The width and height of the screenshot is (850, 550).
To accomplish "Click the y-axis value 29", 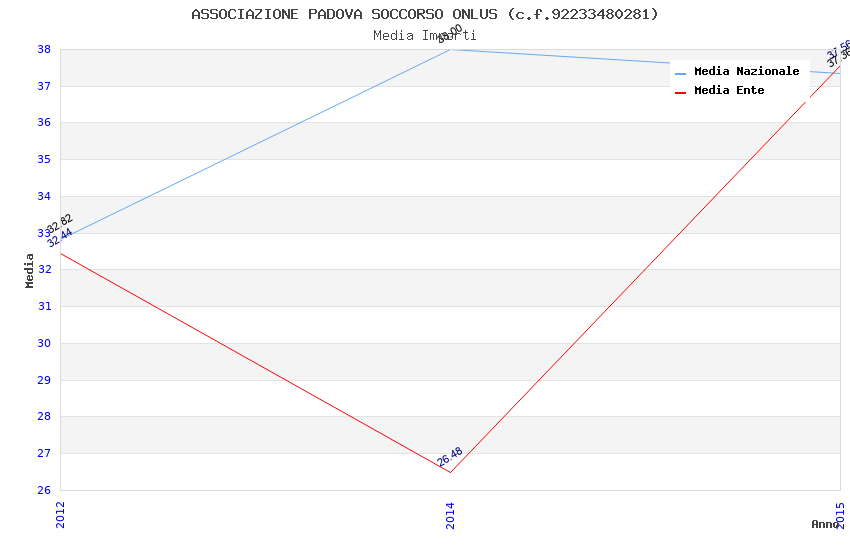I will click(44, 380).
